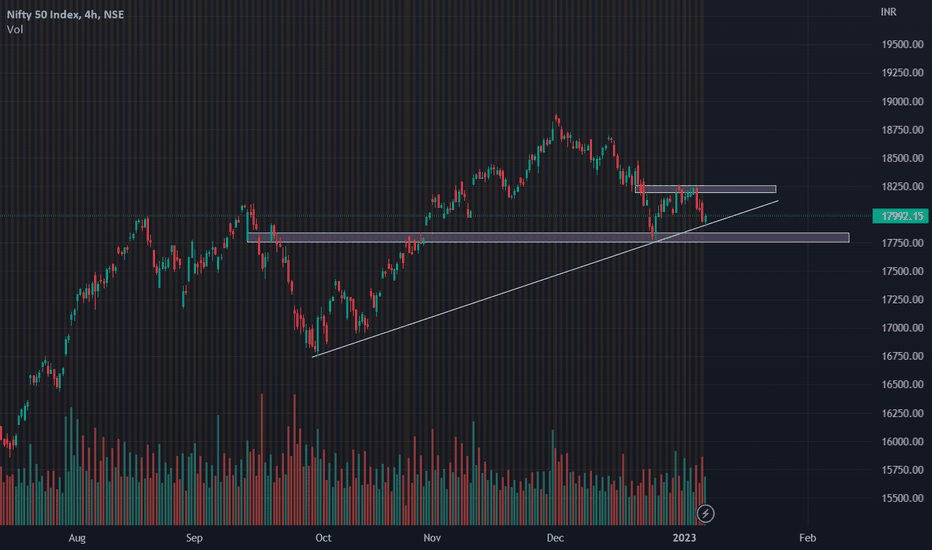The width and height of the screenshot is (932, 550).
Task: Click the Dec label on time axis
Action: click(x=555, y=538)
